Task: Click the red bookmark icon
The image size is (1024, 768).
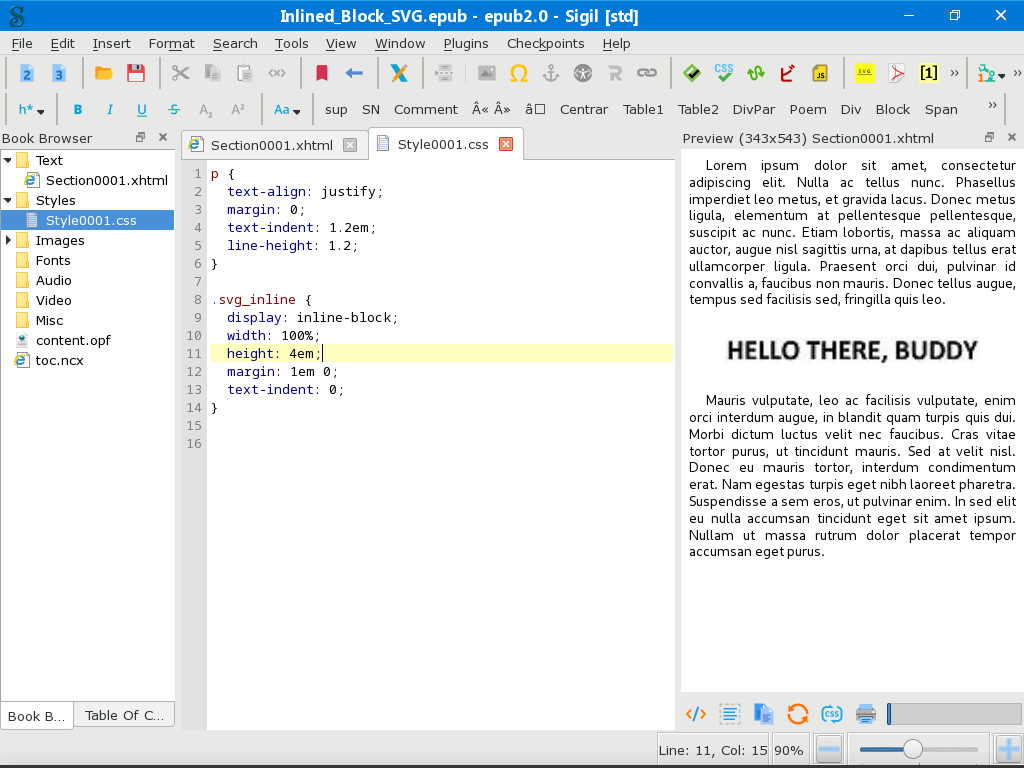Action: point(321,73)
